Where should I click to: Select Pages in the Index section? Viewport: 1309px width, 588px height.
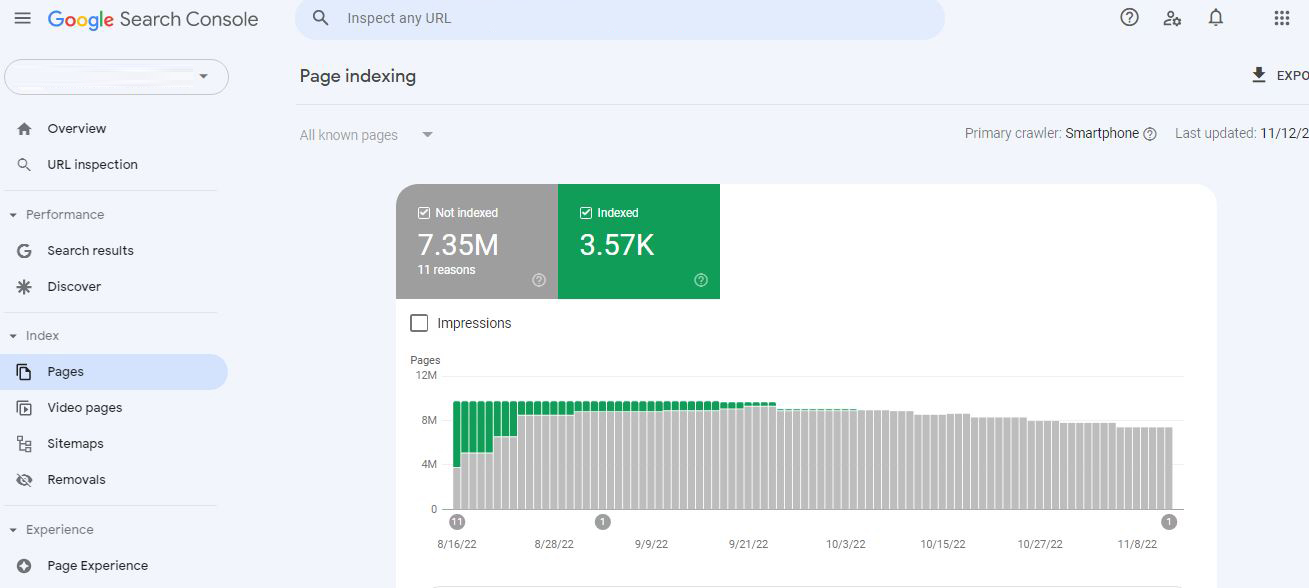coord(114,372)
